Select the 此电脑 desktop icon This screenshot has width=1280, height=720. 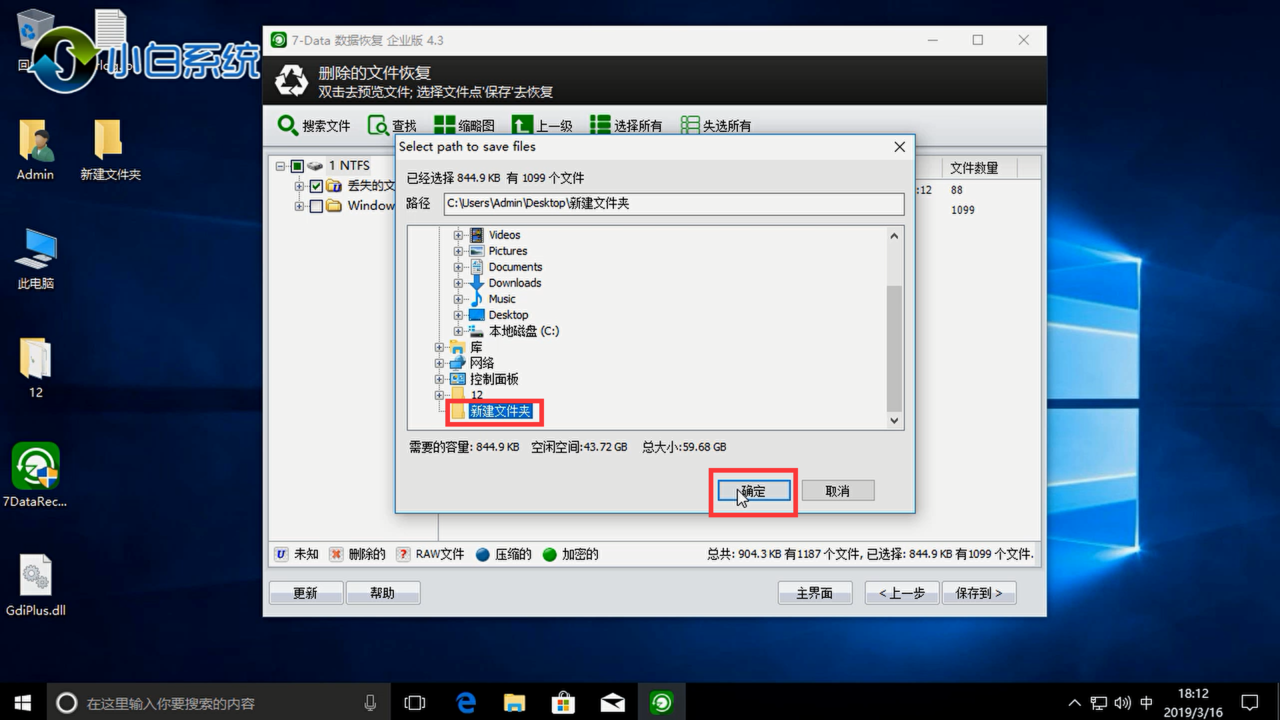pos(36,260)
